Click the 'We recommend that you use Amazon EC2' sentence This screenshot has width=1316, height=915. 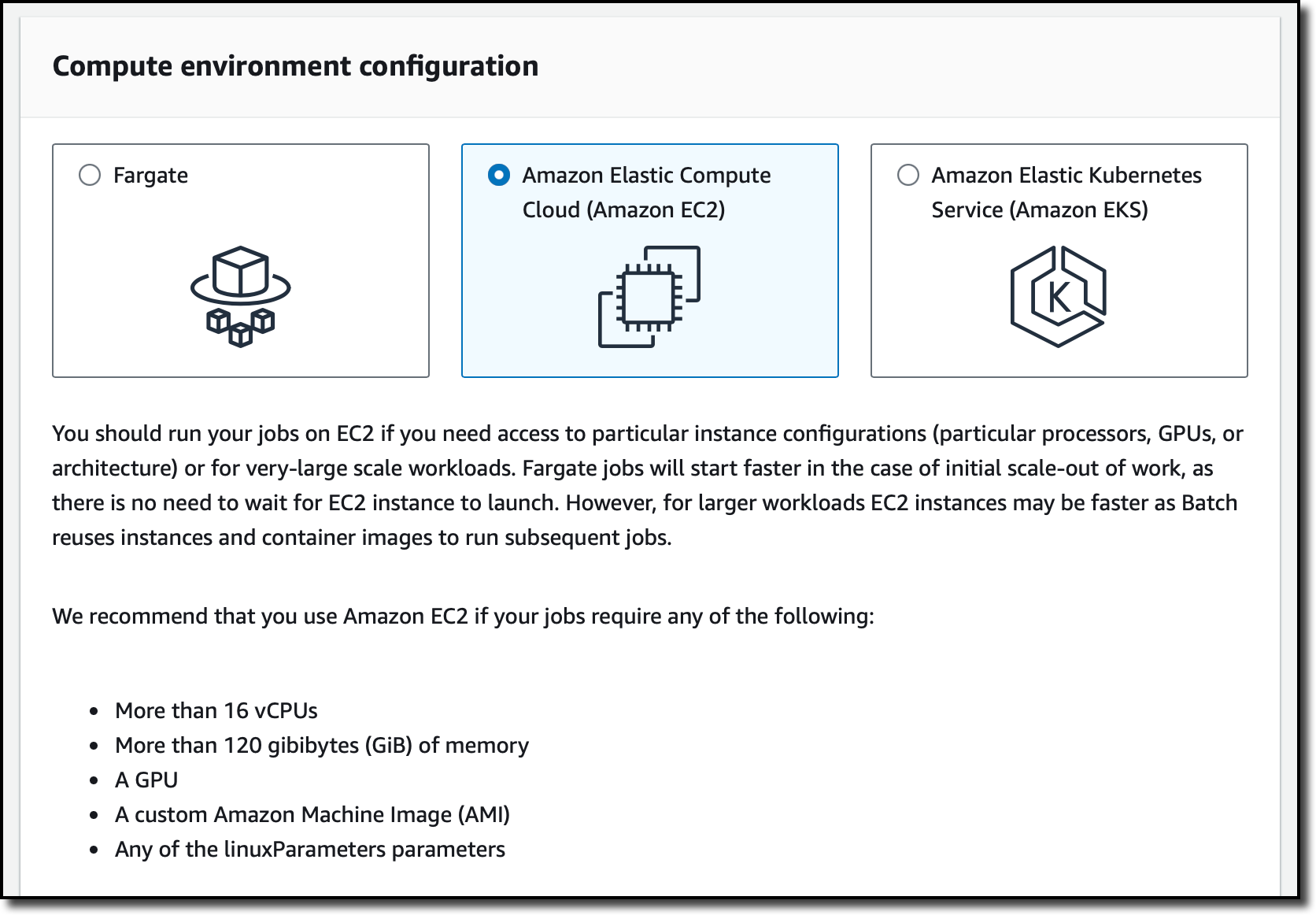click(463, 616)
